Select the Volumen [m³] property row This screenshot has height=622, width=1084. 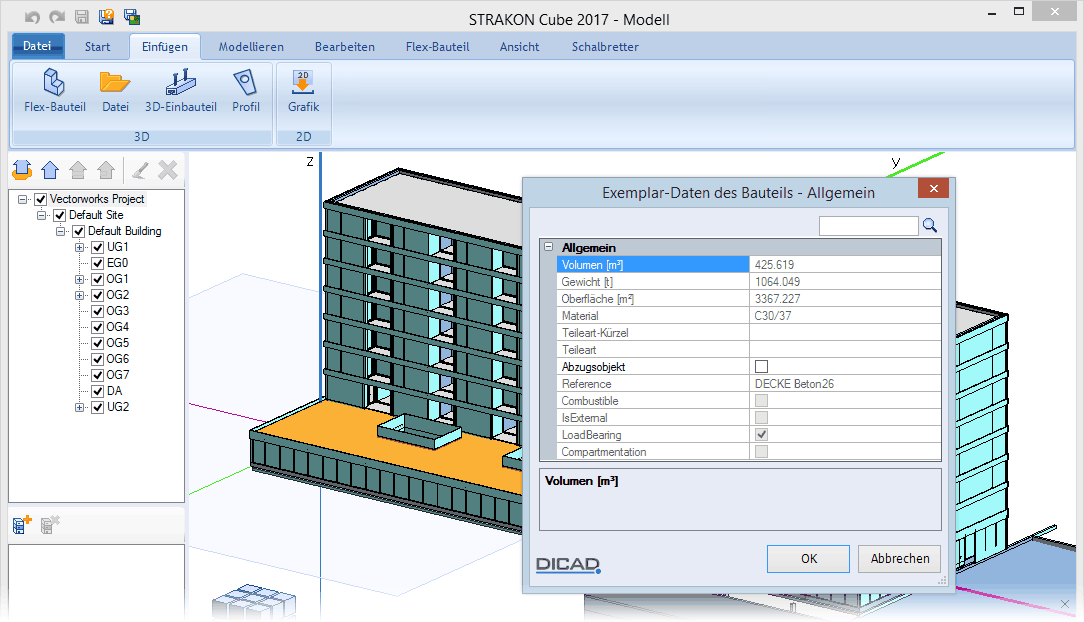click(x=749, y=265)
